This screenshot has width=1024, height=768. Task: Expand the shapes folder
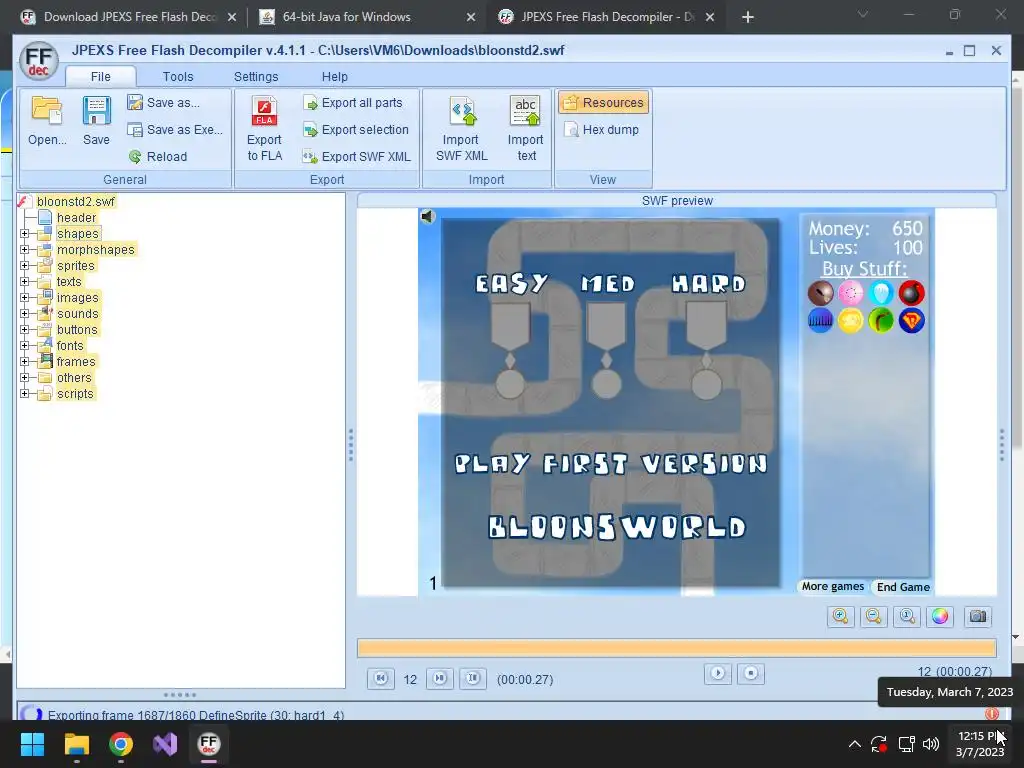pyautogui.click(x=24, y=233)
